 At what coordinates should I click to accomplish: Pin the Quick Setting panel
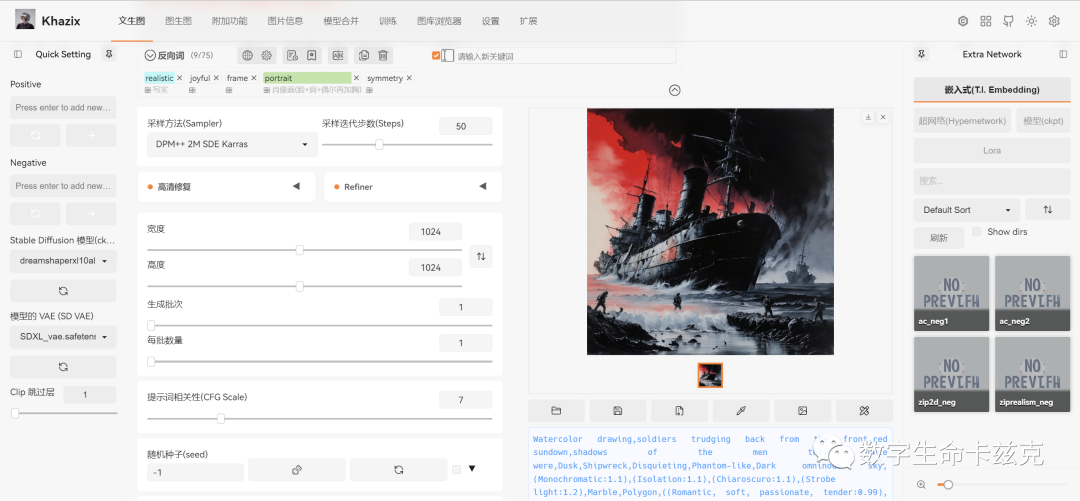[x=109, y=54]
